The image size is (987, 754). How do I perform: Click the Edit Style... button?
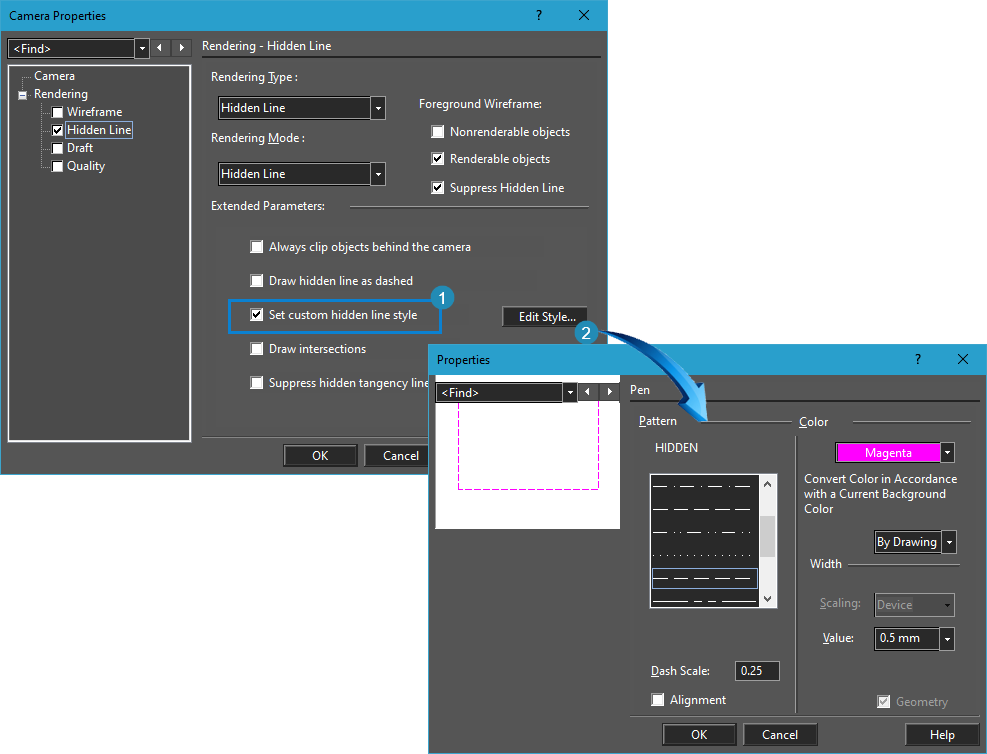546,317
